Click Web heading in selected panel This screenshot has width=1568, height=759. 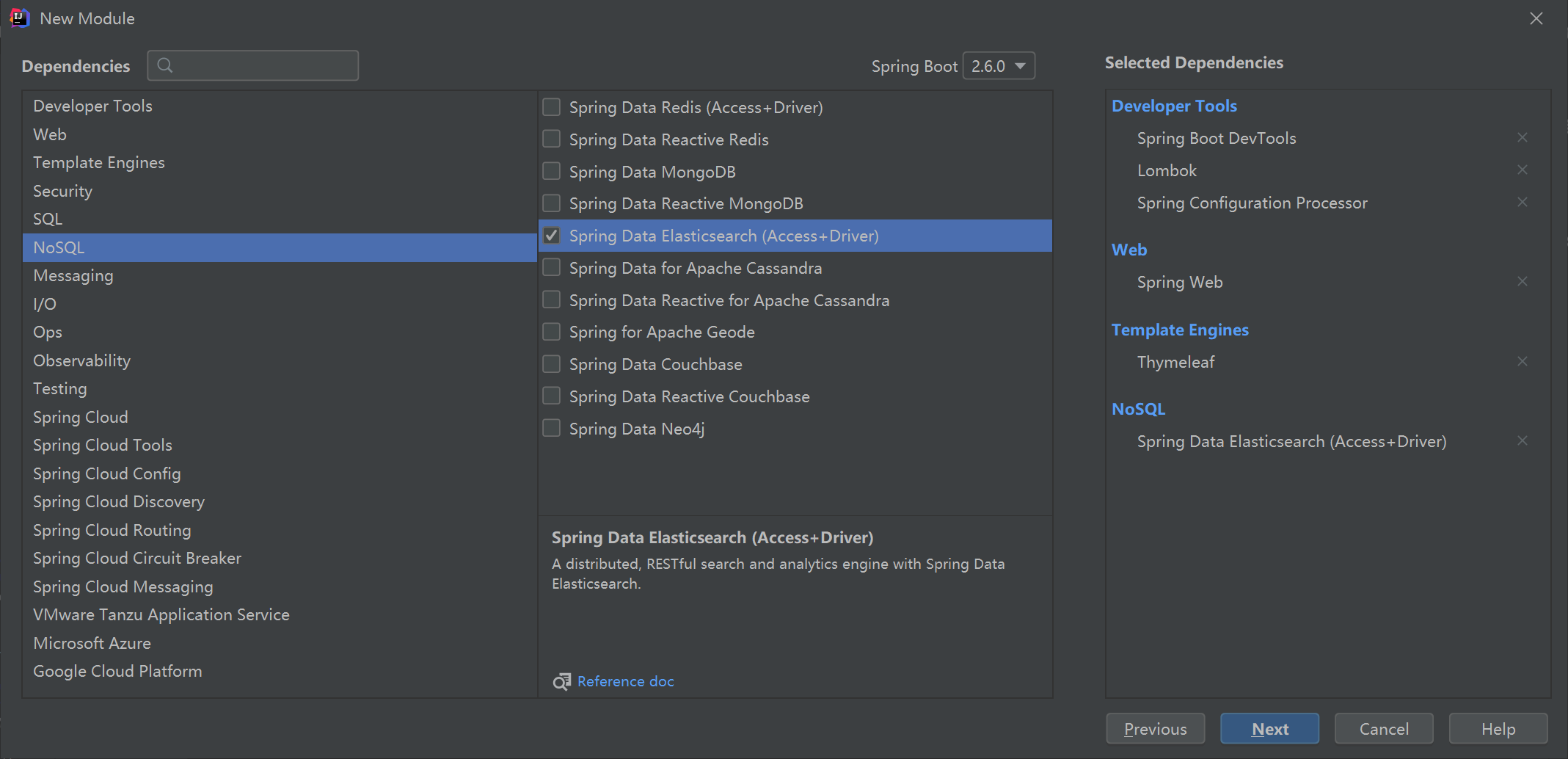[x=1129, y=250]
